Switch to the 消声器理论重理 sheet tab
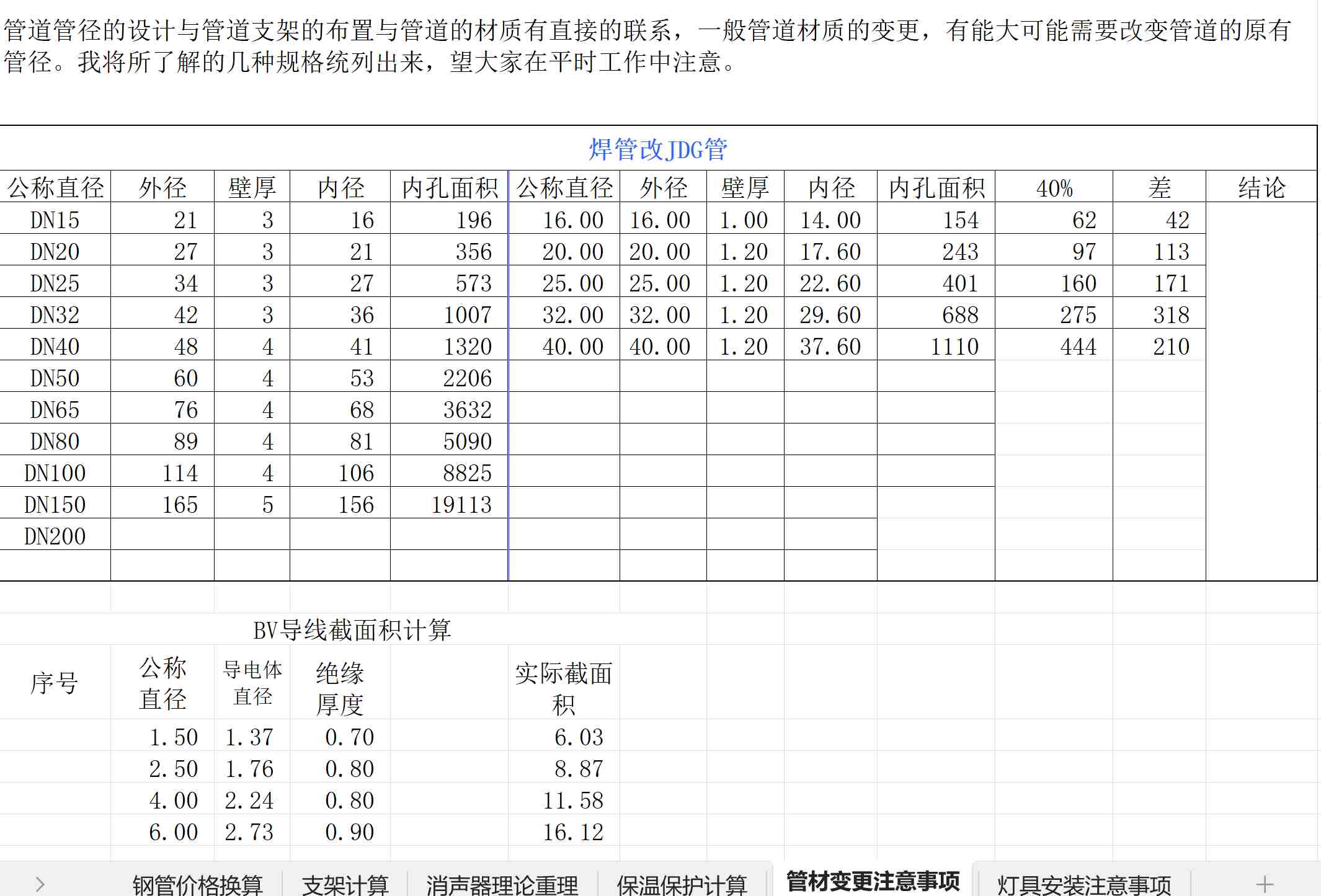The image size is (1321, 896). (x=502, y=885)
